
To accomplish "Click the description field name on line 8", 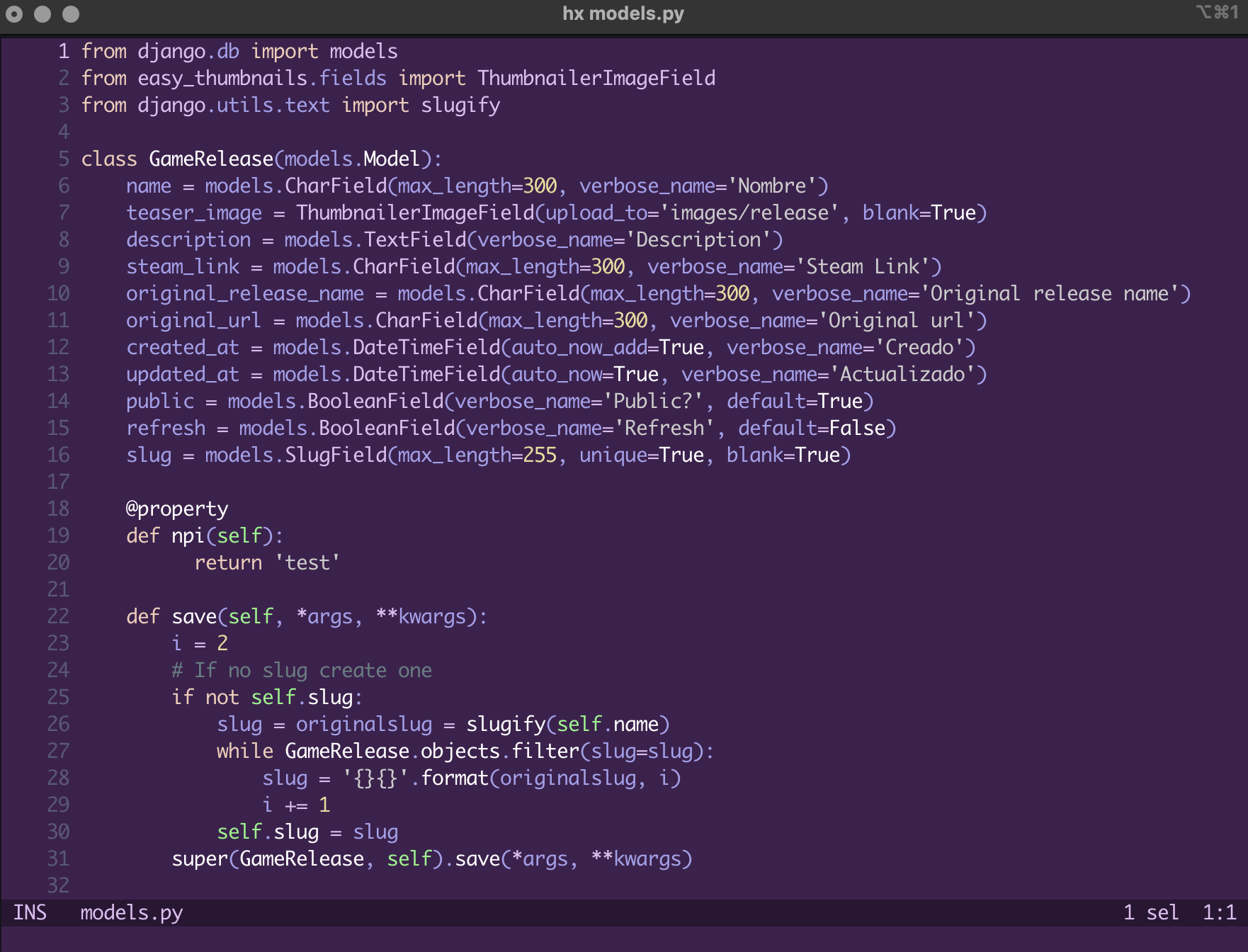I will (188, 239).
